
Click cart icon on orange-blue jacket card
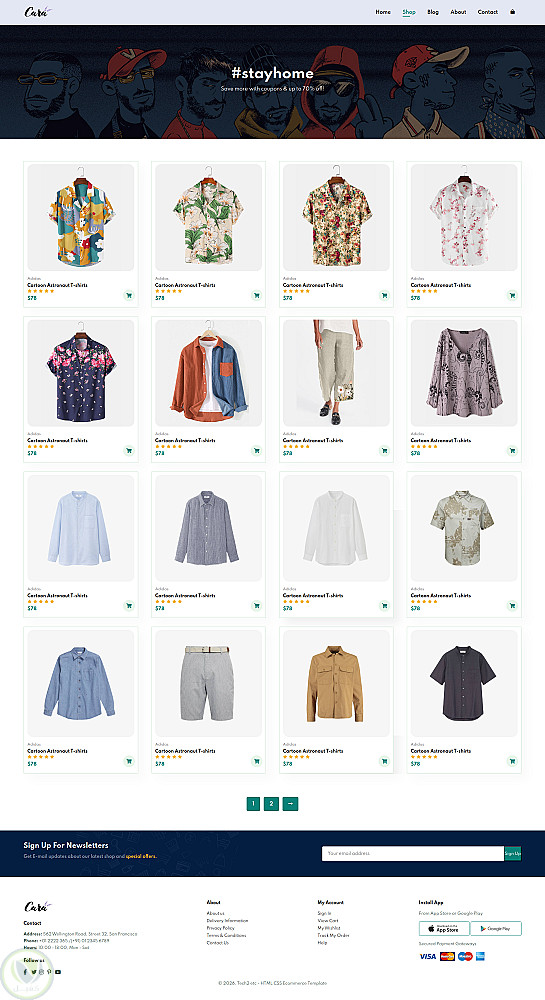[x=256, y=450]
